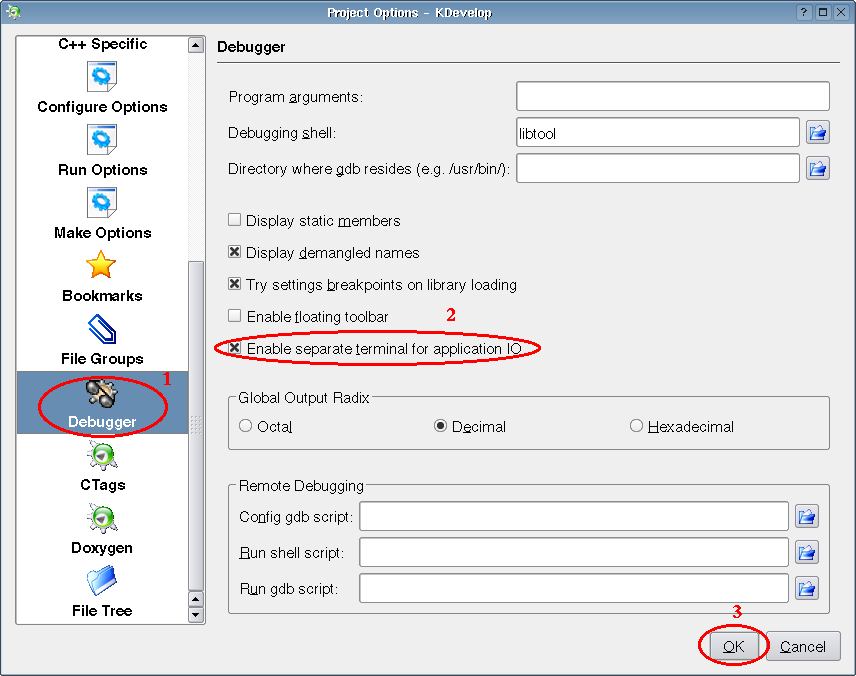This screenshot has width=856, height=676.
Task: Click the Make Options label in sidebar
Action: pyautogui.click(x=103, y=233)
